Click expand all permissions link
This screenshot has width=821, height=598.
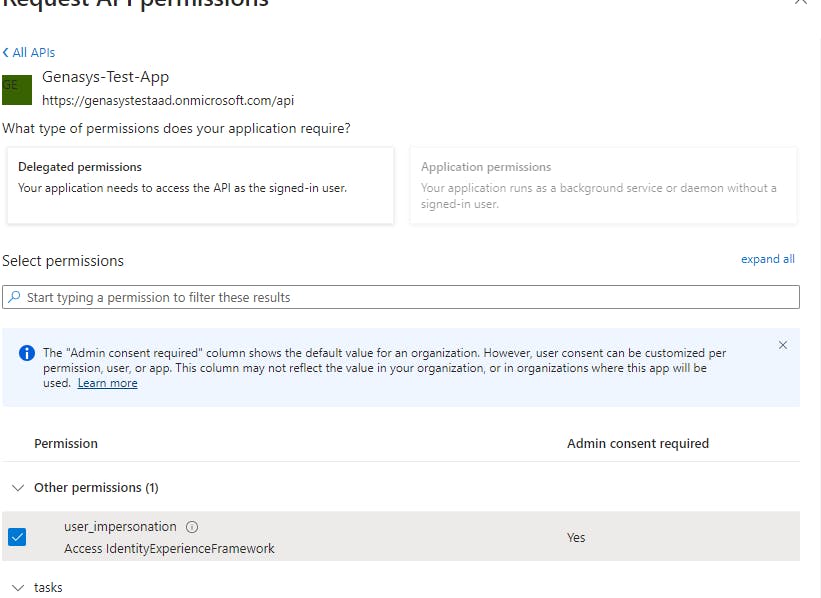coord(768,259)
